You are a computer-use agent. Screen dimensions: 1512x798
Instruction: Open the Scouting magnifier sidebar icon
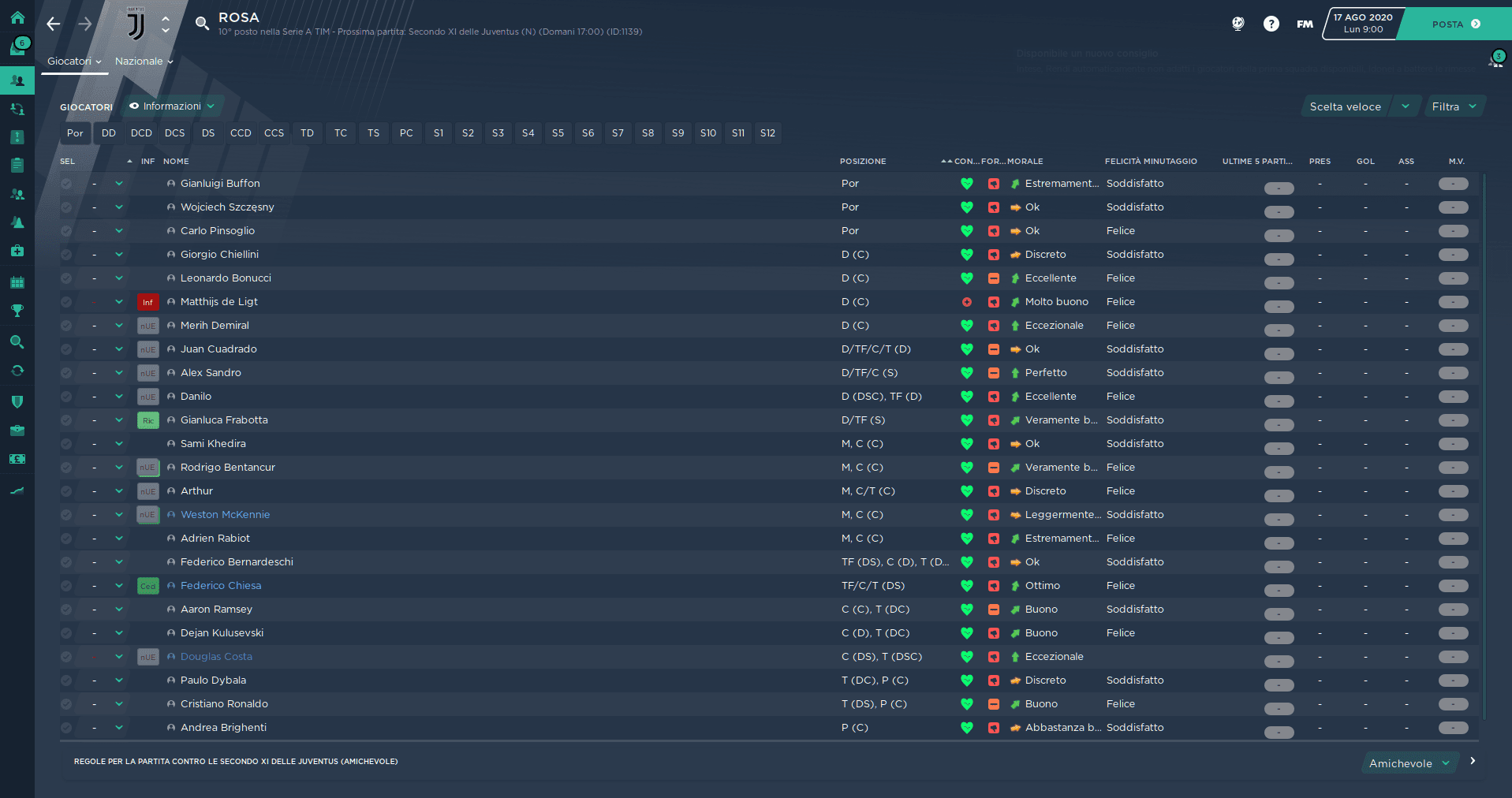(17, 342)
